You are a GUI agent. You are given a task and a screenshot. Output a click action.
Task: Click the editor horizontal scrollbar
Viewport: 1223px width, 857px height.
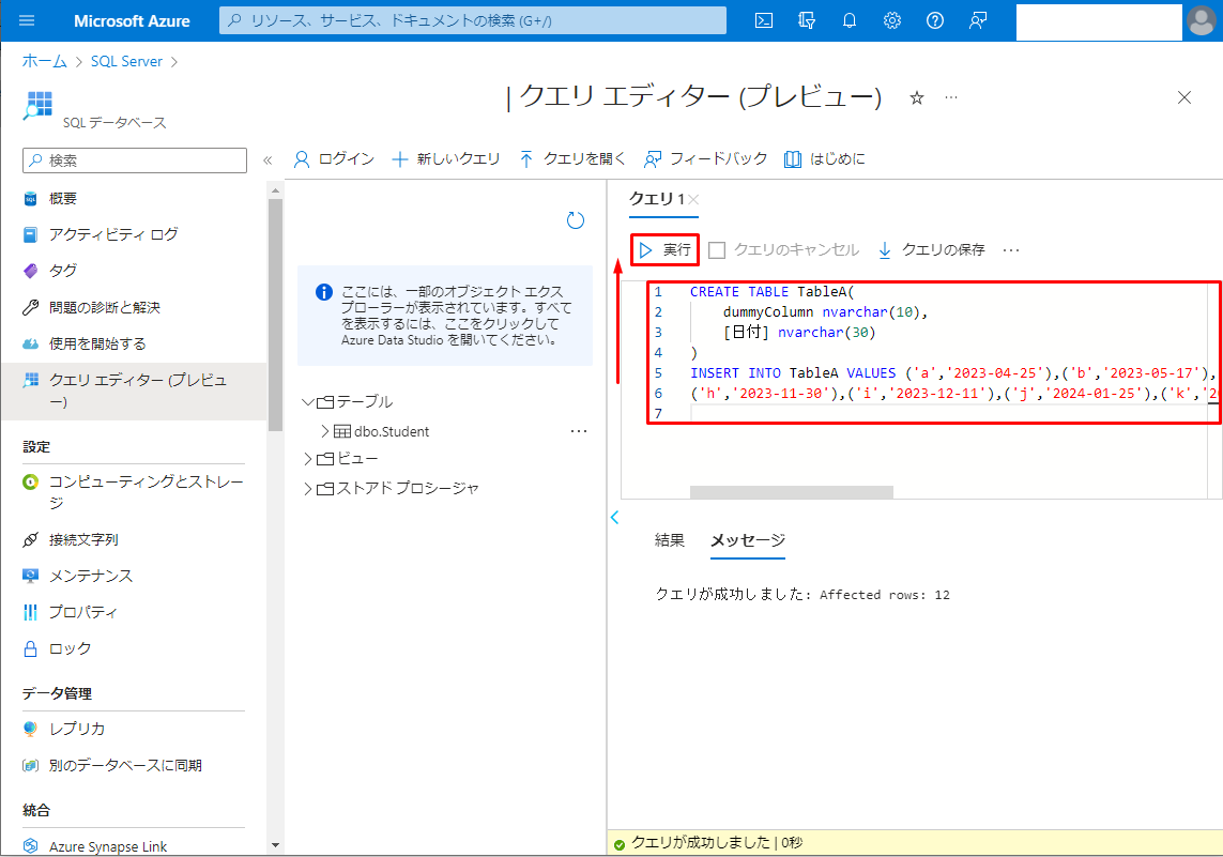790,492
